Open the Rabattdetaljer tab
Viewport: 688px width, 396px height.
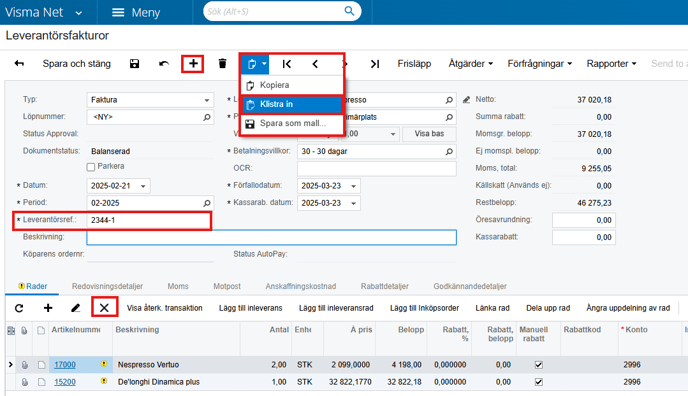[x=385, y=286]
